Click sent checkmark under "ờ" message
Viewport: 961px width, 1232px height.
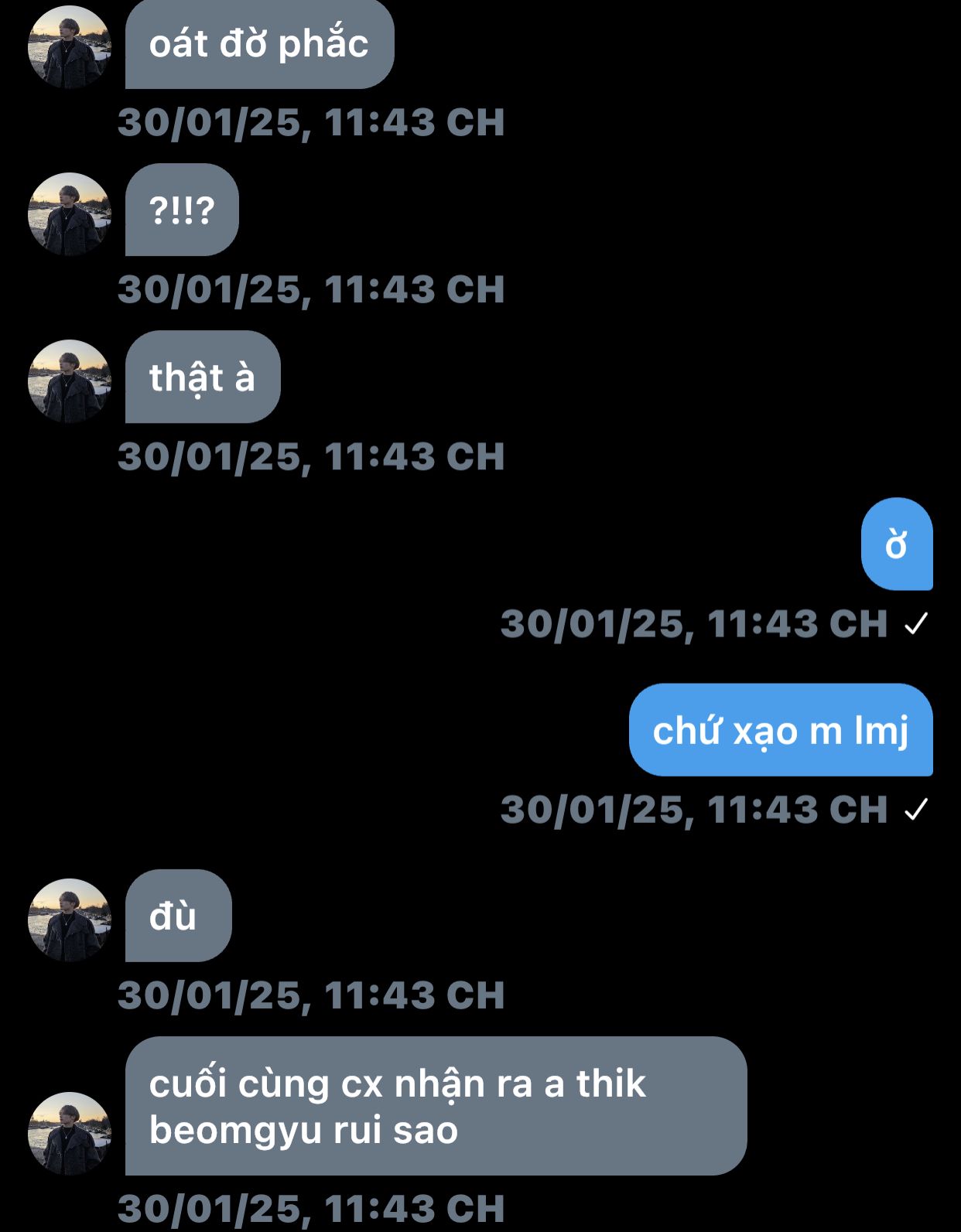click(x=916, y=623)
